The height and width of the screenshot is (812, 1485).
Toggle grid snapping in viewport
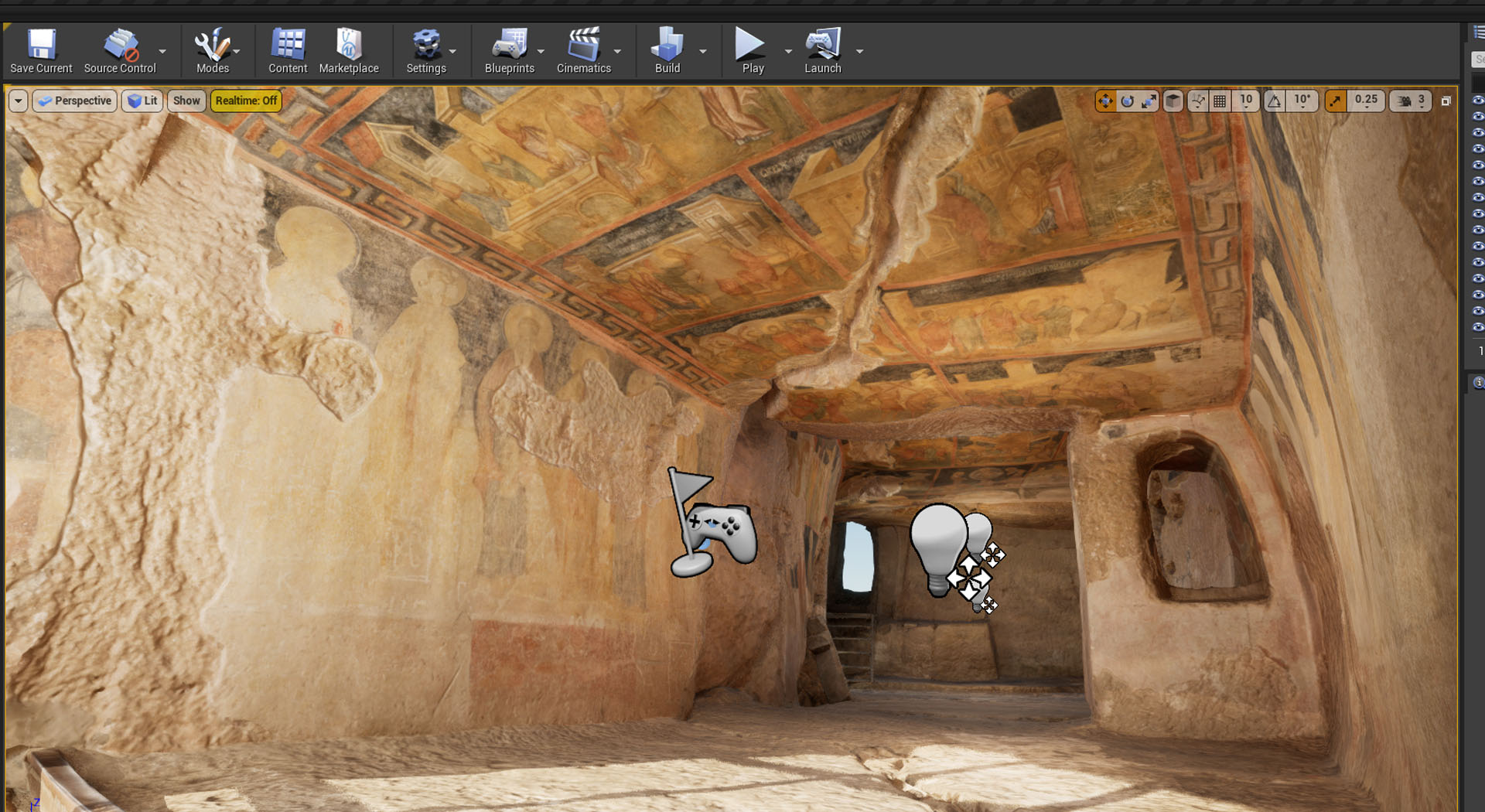(1220, 101)
